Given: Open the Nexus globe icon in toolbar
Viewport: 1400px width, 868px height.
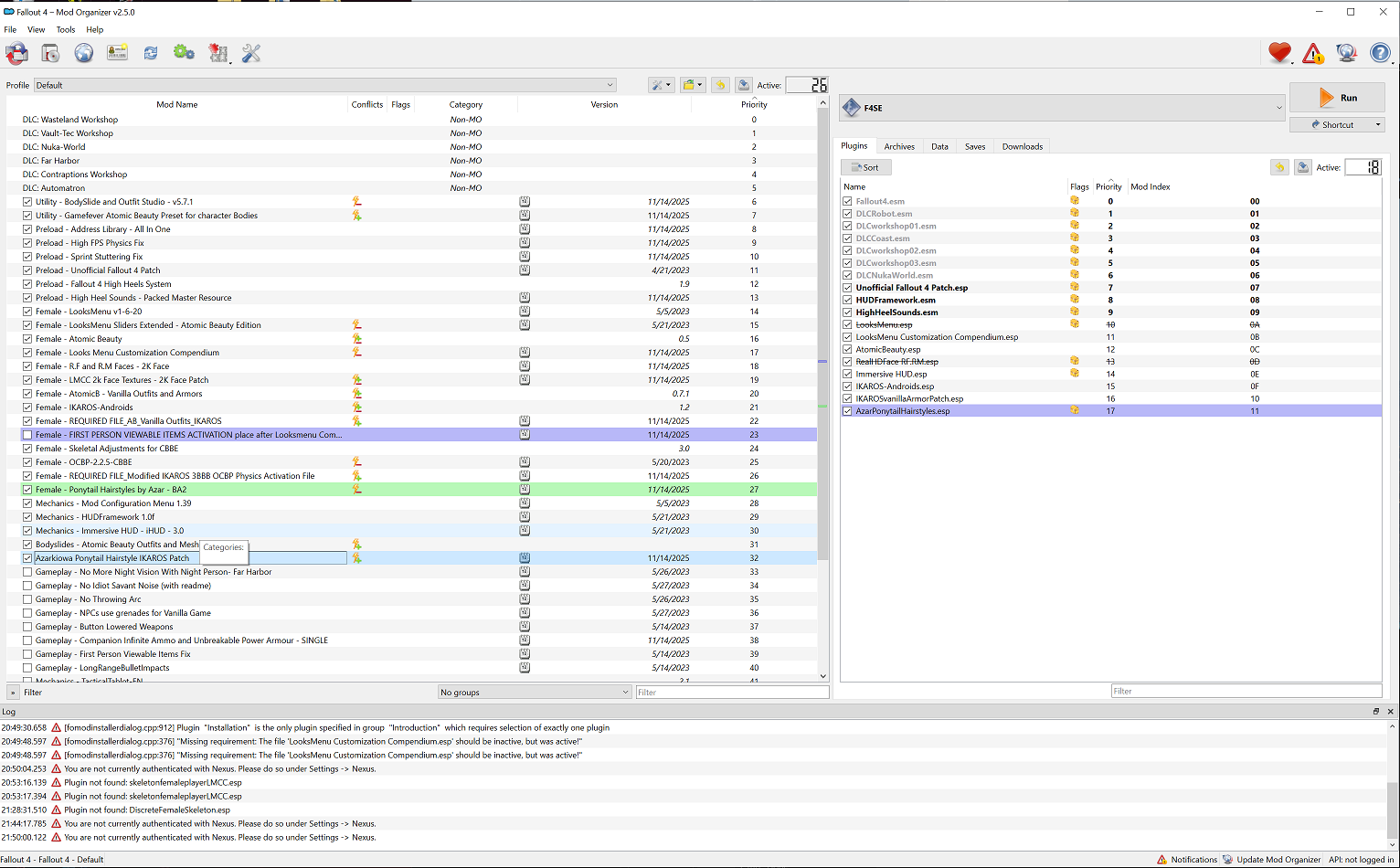Looking at the screenshot, I should coord(84,53).
